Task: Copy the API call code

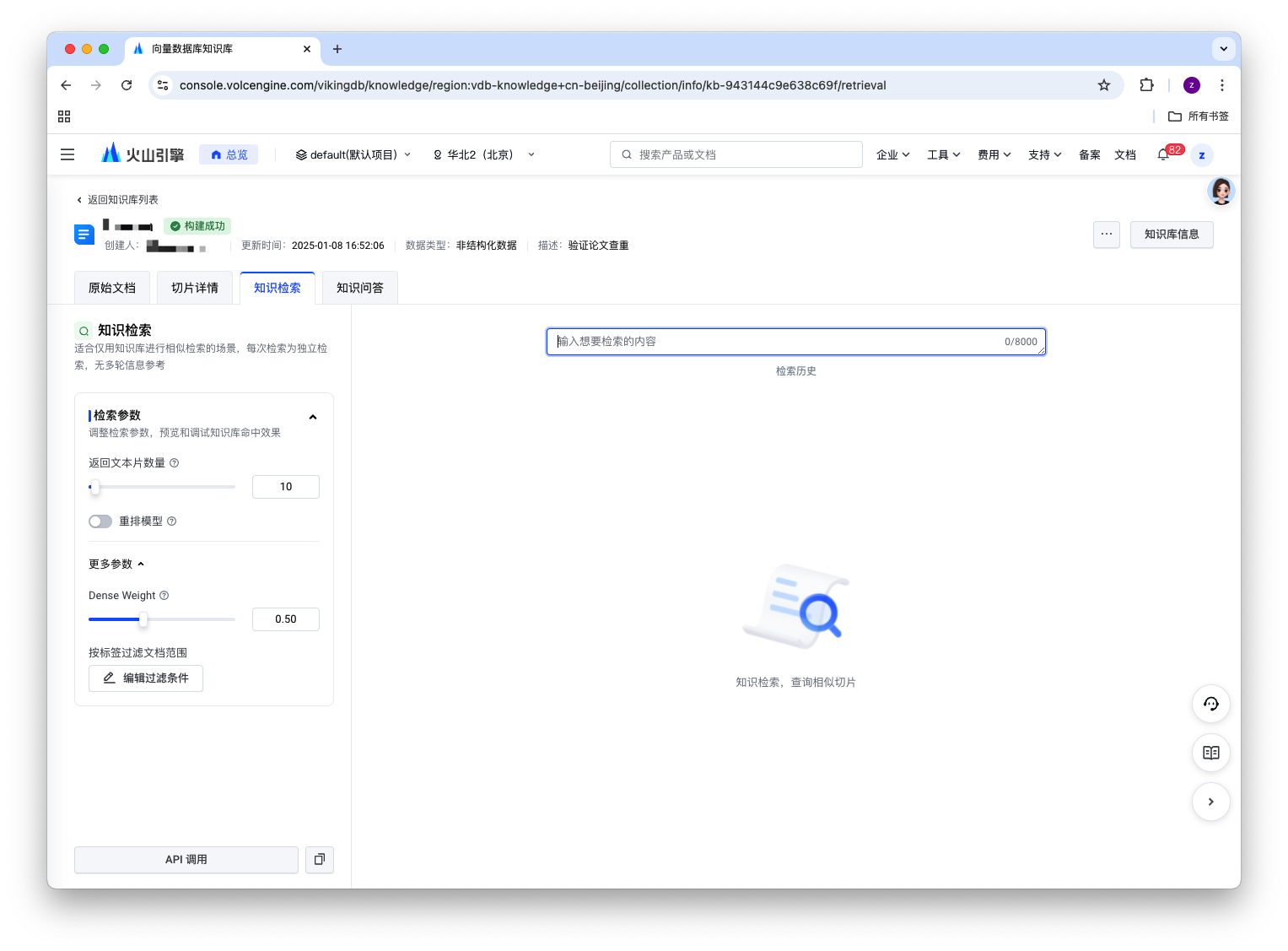Action: (x=320, y=859)
